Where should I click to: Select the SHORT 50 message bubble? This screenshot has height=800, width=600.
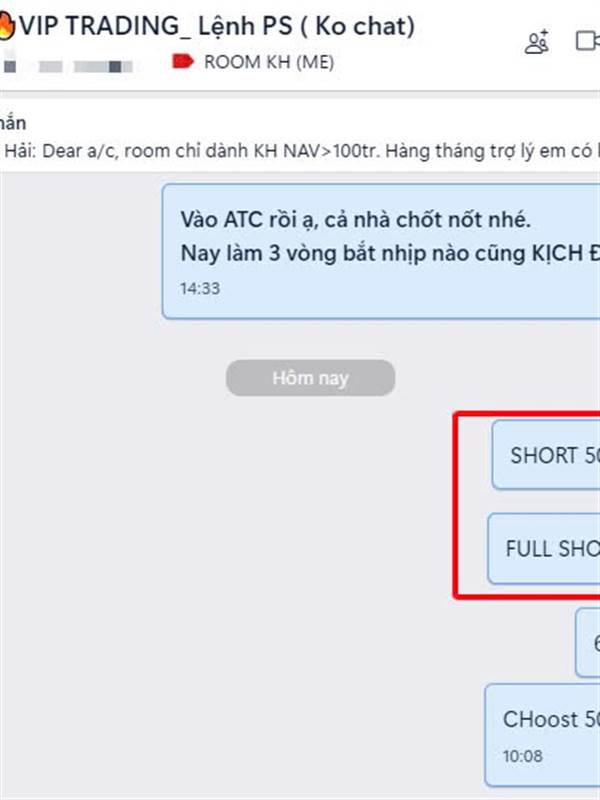[546, 455]
